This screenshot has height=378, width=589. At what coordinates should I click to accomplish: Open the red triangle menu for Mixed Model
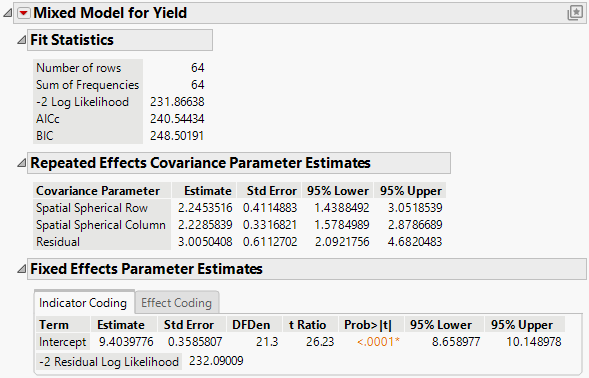23,13
